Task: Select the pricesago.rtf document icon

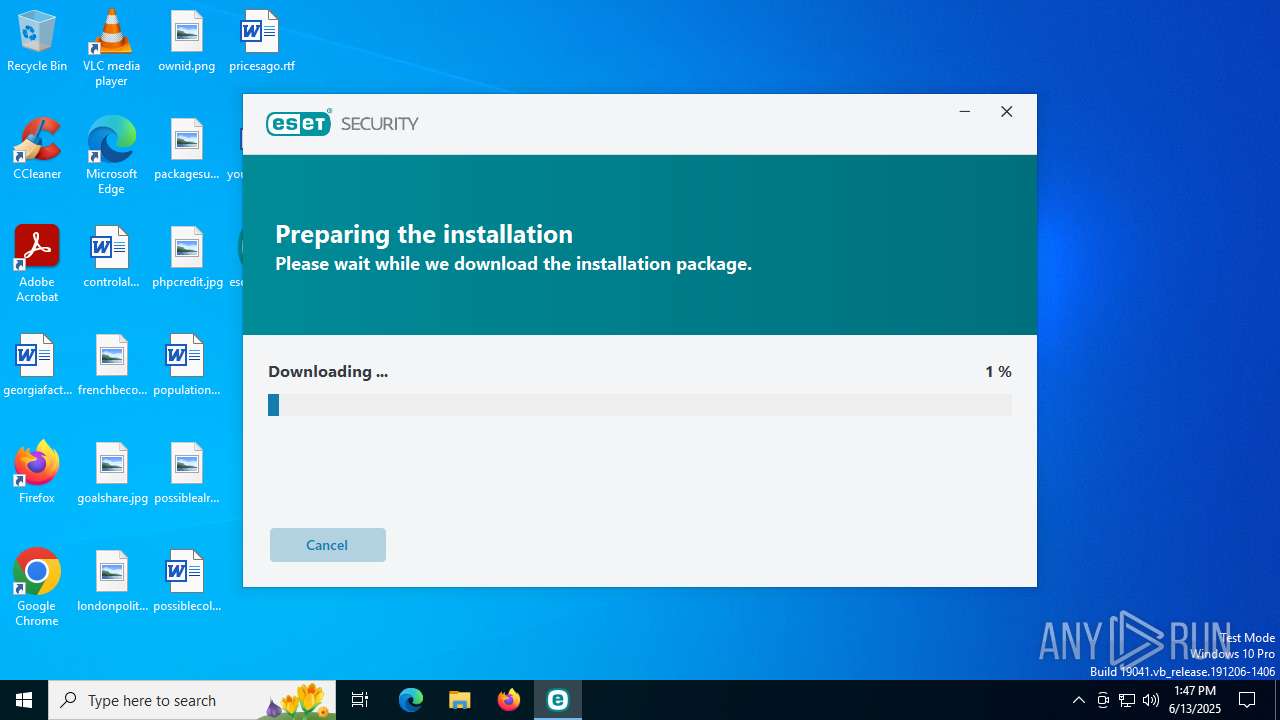Action: pos(262,42)
